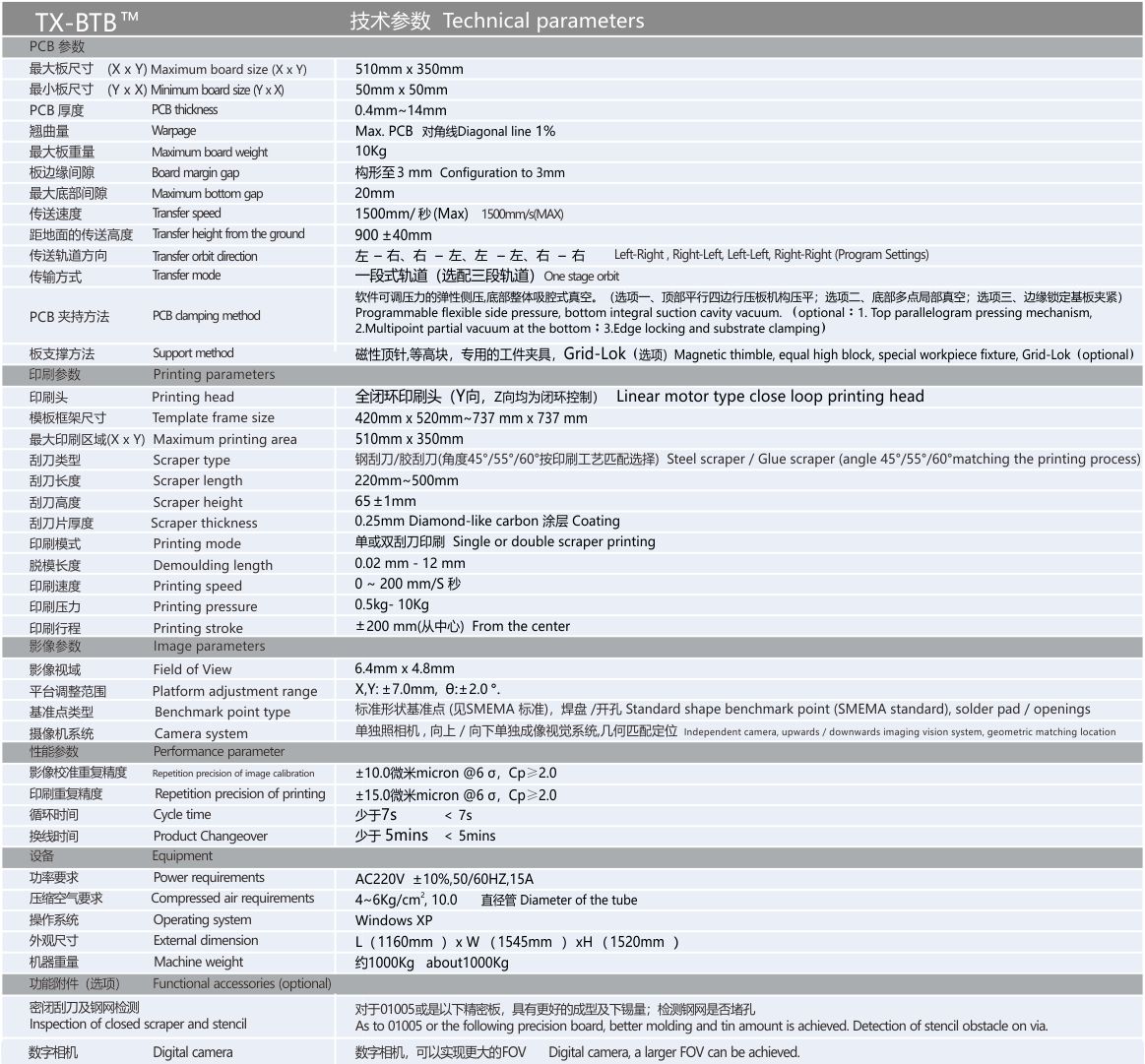Click the 0.25mm Diamond-like carbon Coating value
1145x1064 pixels.
(487, 521)
